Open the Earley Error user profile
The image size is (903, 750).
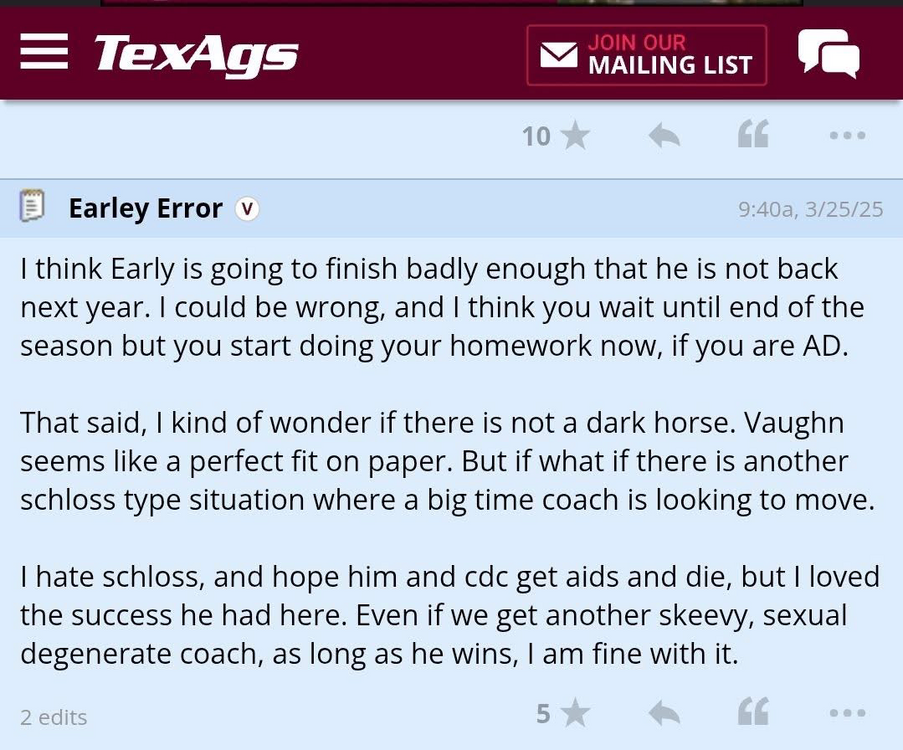pyautogui.click(x=145, y=208)
